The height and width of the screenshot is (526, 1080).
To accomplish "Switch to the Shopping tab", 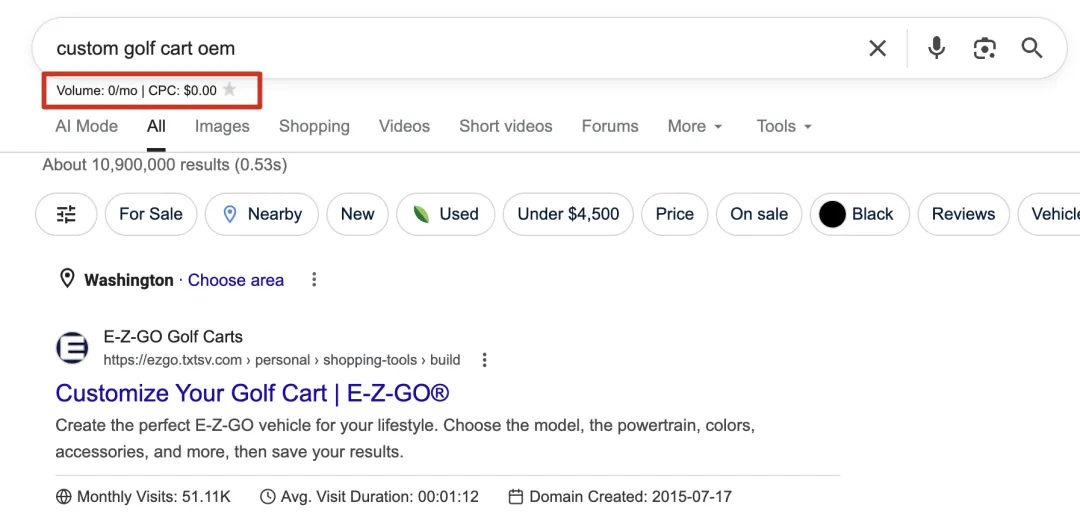I will (314, 126).
